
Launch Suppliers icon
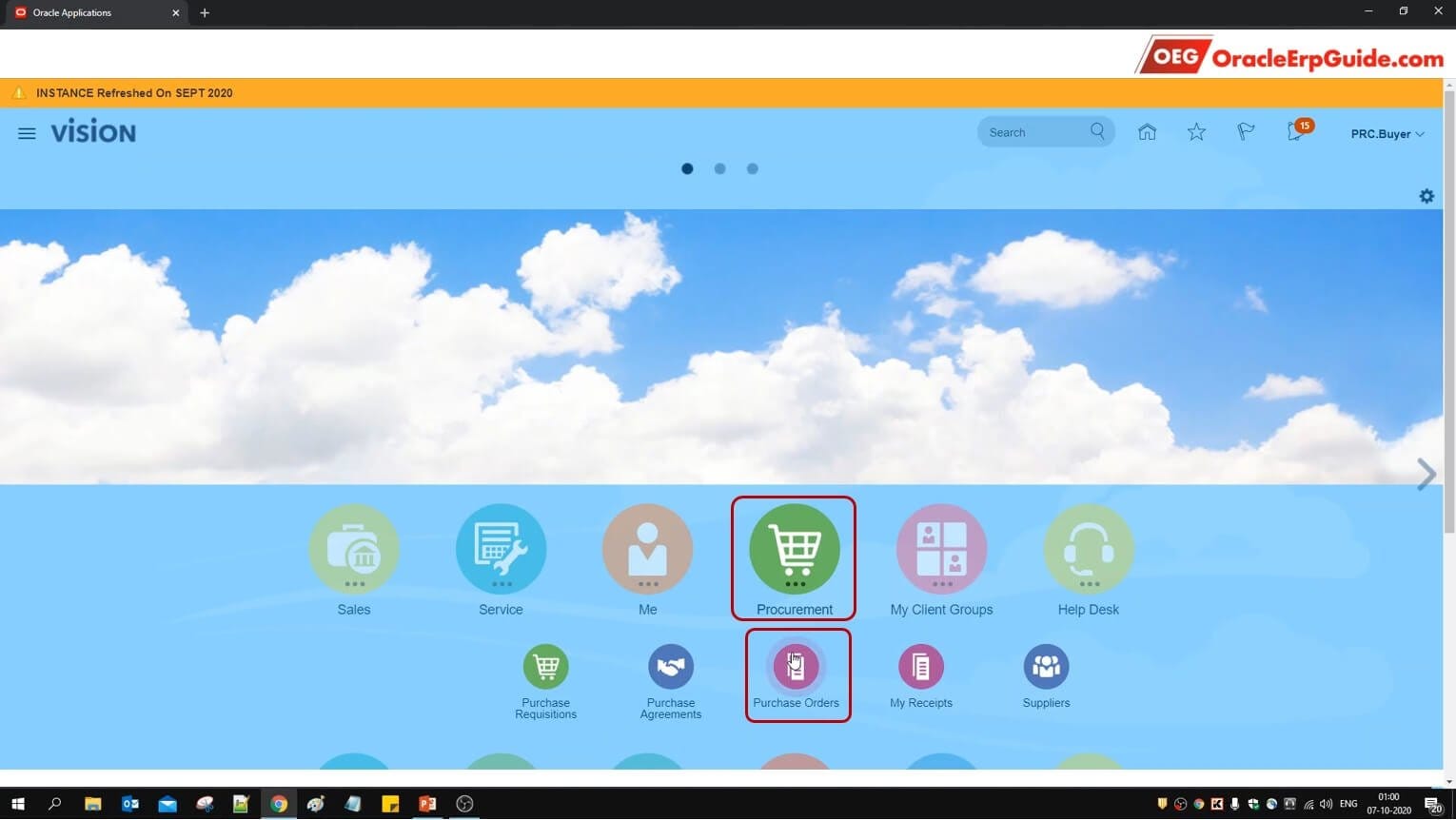coord(1046,667)
